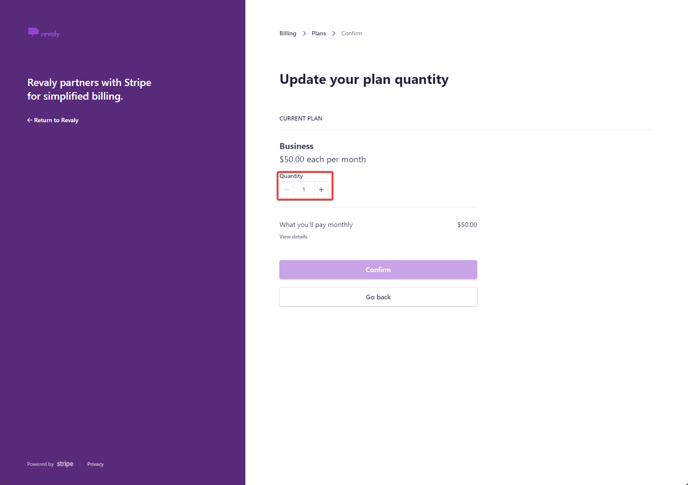Click the $50.00 monthly total amount
This screenshot has height=485, width=688.
click(467, 225)
